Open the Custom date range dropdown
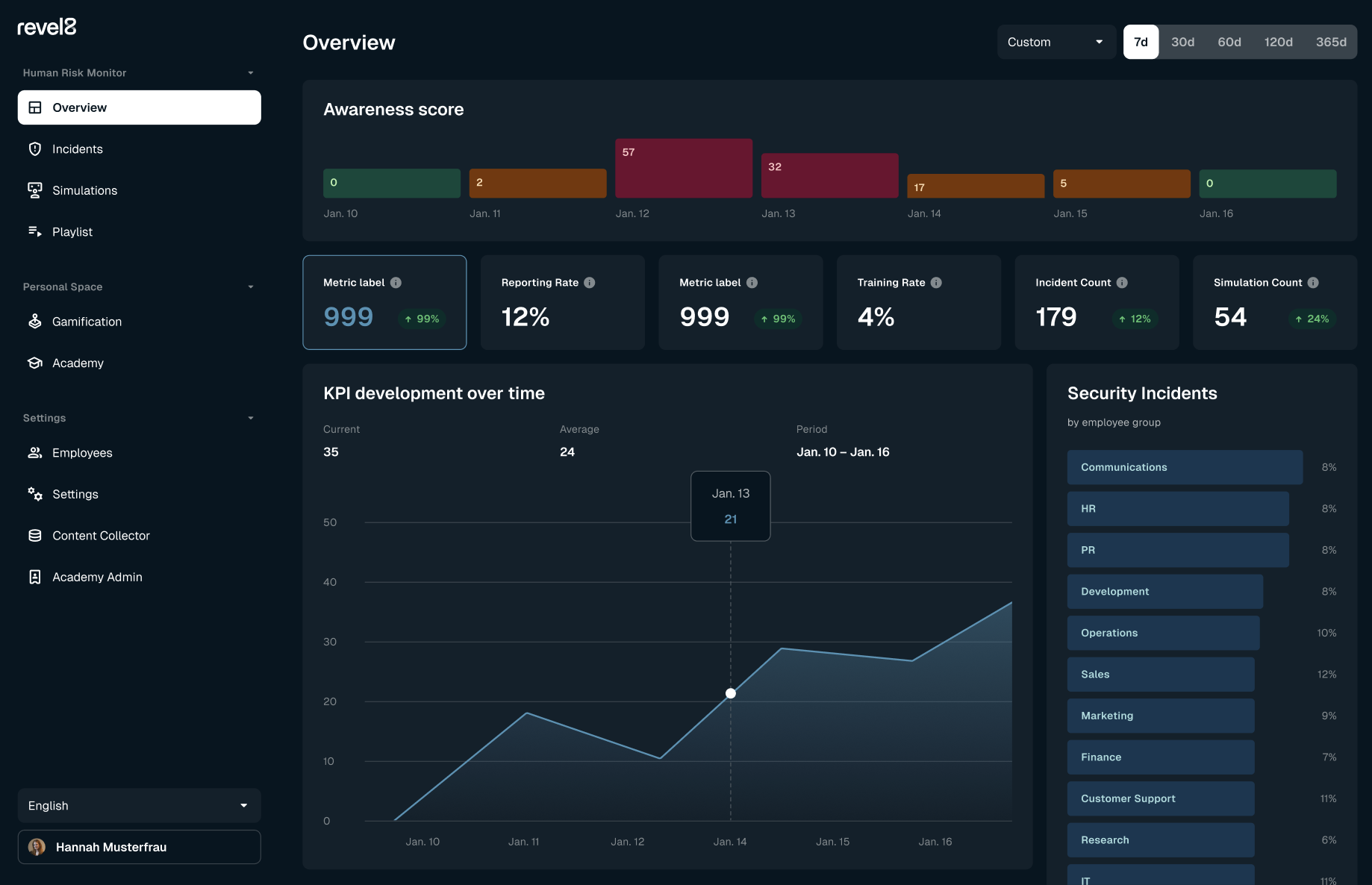This screenshot has width=1372, height=885. (1055, 42)
